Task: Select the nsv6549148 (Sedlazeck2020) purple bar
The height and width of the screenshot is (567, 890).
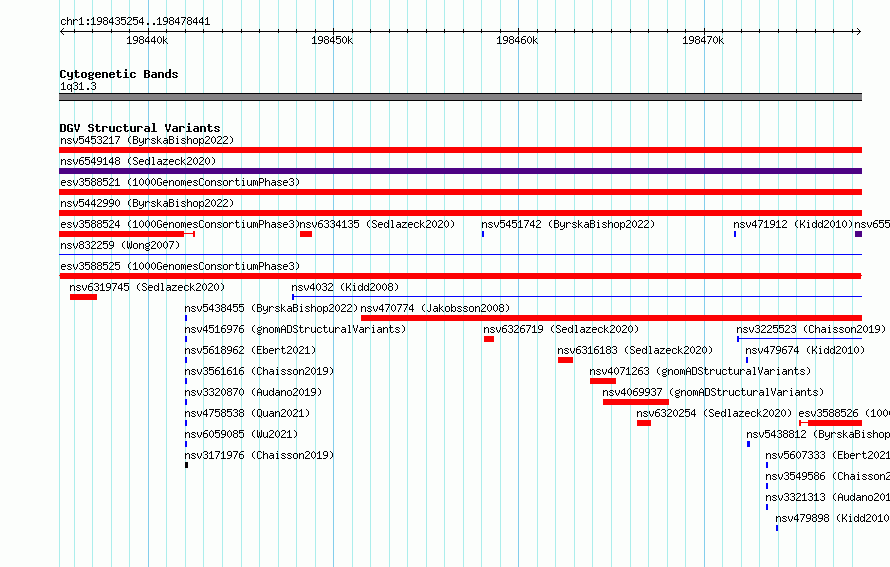Action: pyautogui.click(x=460, y=171)
